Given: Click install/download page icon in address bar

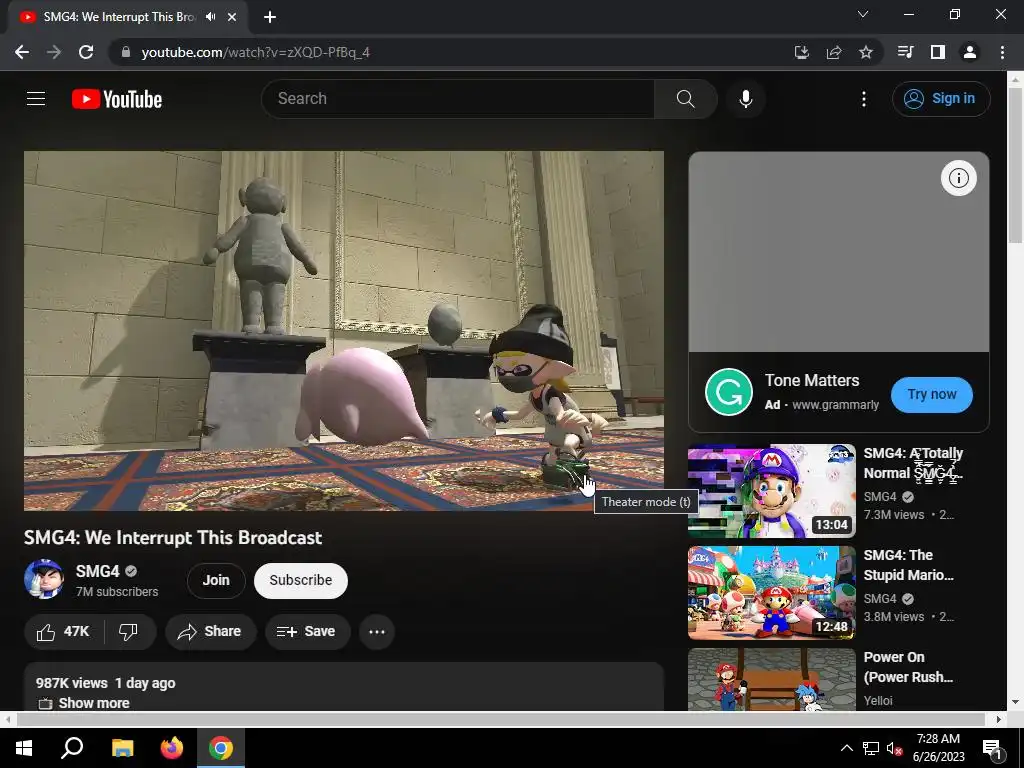Looking at the screenshot, I should click(801, 52).
